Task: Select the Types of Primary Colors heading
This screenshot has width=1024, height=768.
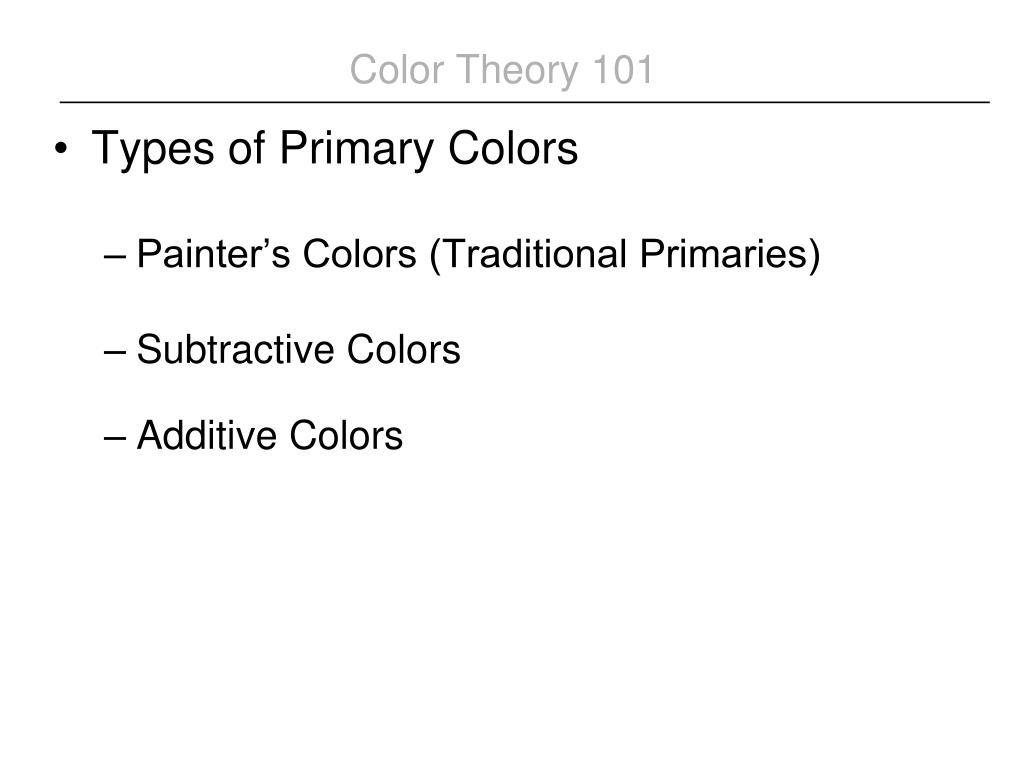Action: (335, 149)
